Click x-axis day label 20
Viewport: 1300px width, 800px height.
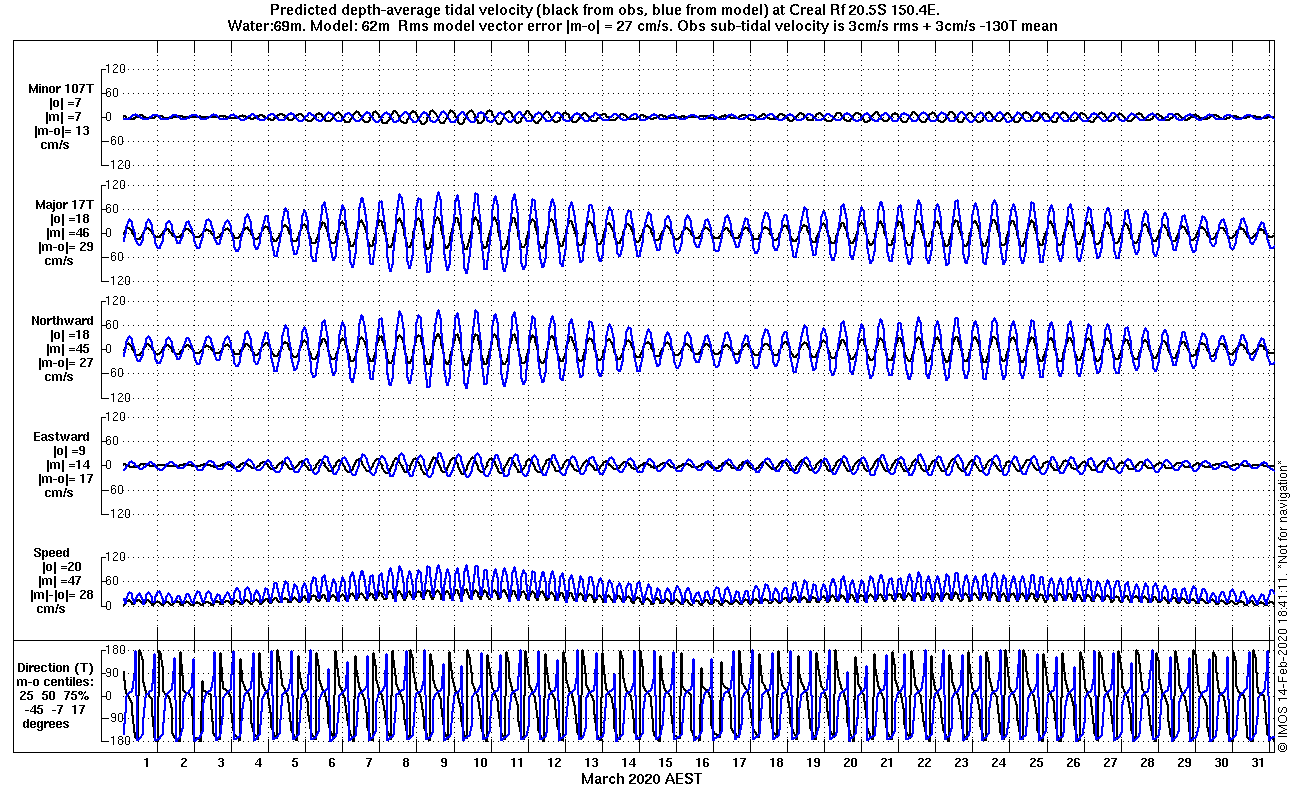click(x=849, y=763)
